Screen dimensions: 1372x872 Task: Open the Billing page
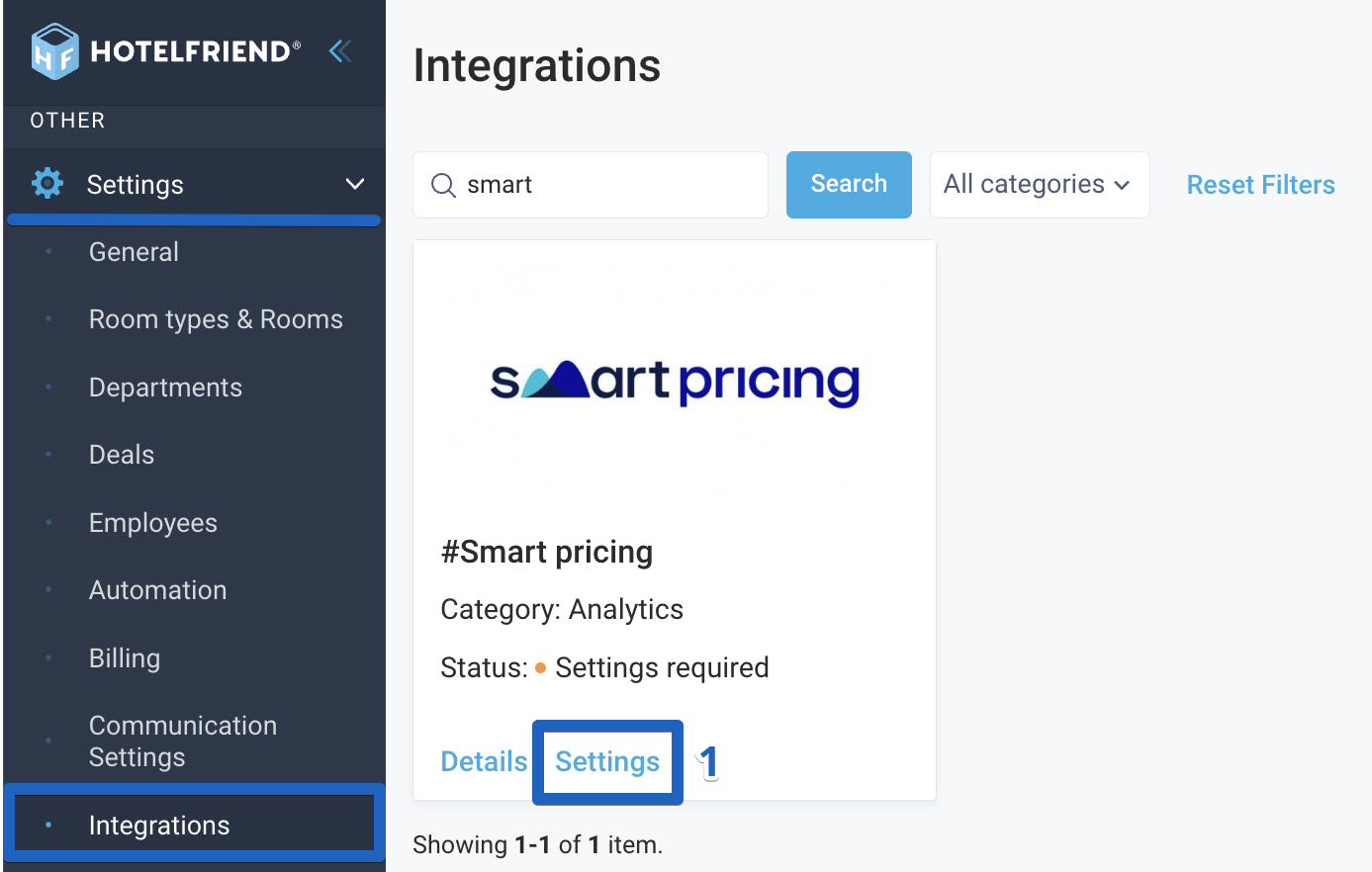tap(125, 658)
